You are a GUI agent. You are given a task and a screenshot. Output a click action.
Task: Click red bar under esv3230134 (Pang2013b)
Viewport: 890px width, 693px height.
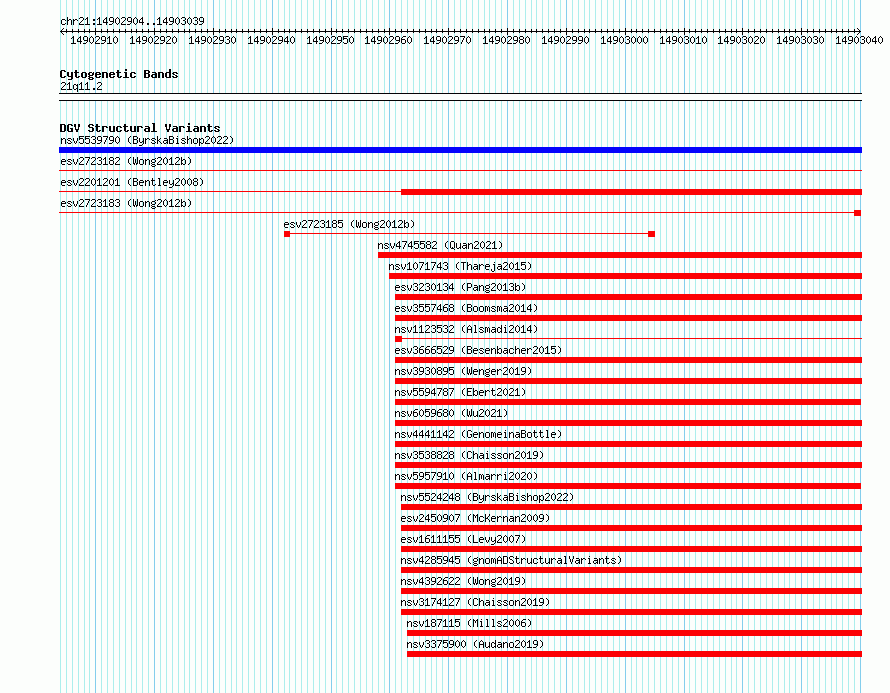(x=628, y=297)
